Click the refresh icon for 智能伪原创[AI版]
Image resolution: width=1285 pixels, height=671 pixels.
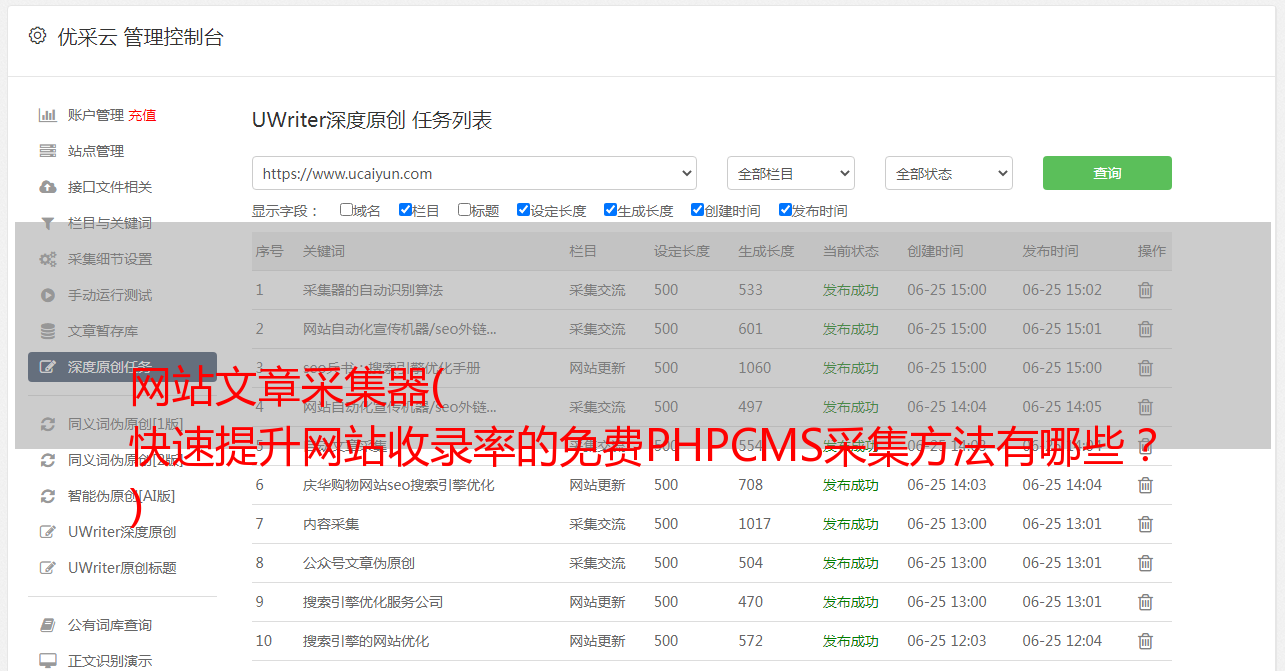47,496
